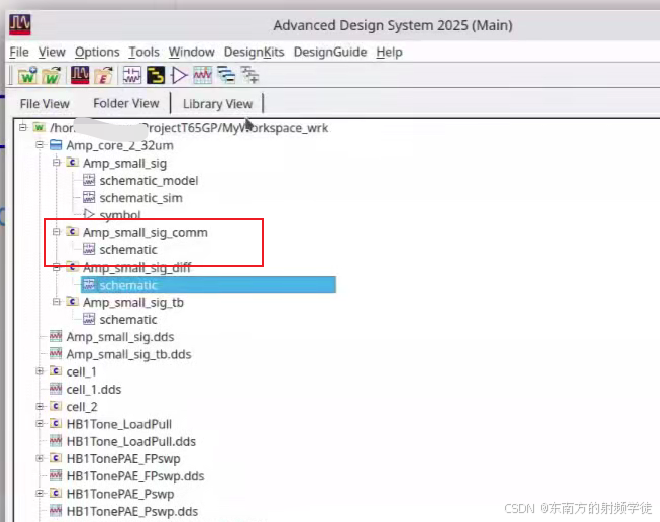
Task: Switch to the Folder View tab
Action: (x=126, y=104)
